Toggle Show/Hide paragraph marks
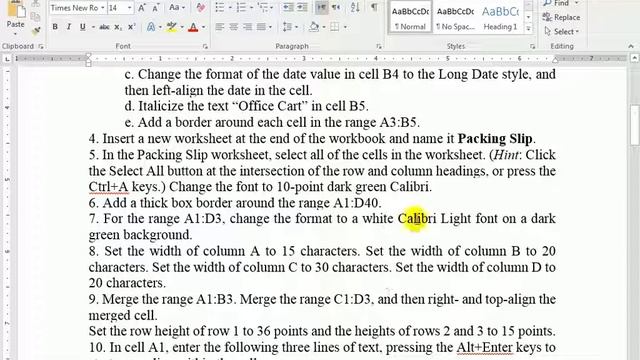 (x=374, y=7)
